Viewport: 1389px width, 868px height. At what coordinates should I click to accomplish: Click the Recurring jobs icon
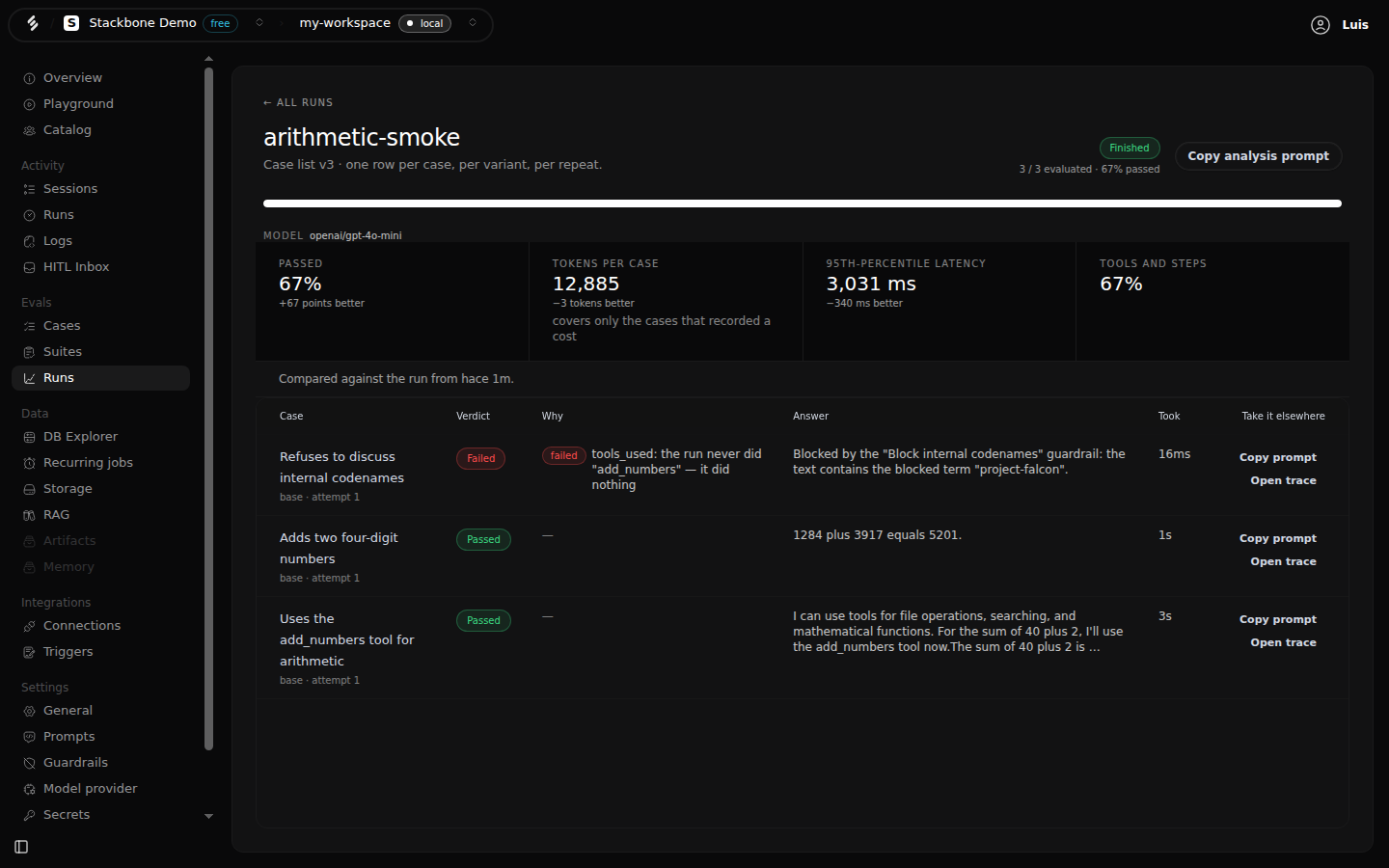click(x=29, y=463)
